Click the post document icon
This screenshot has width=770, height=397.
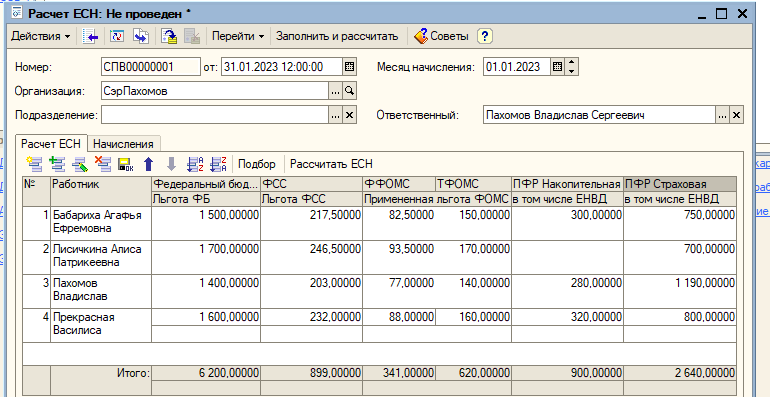[169, 36]
